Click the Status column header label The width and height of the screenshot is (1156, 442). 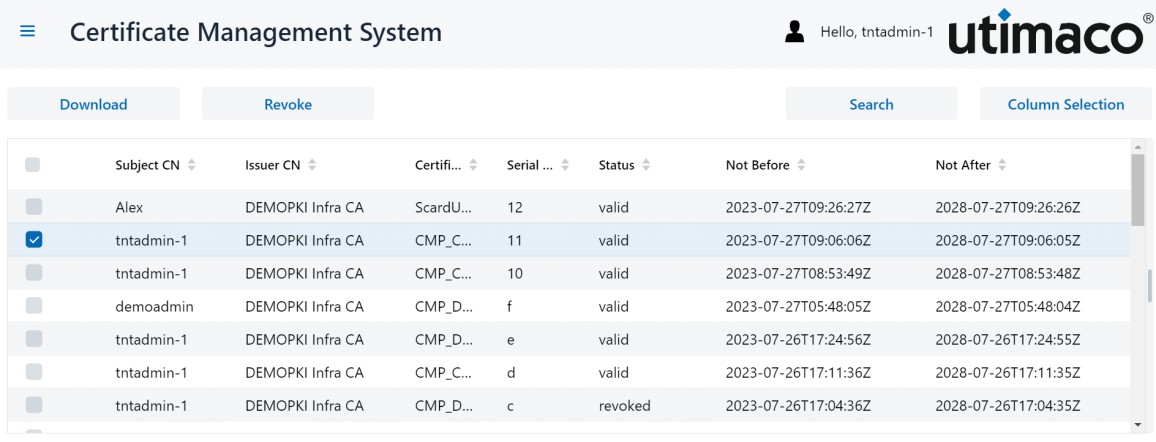click(x=616, y=165)
